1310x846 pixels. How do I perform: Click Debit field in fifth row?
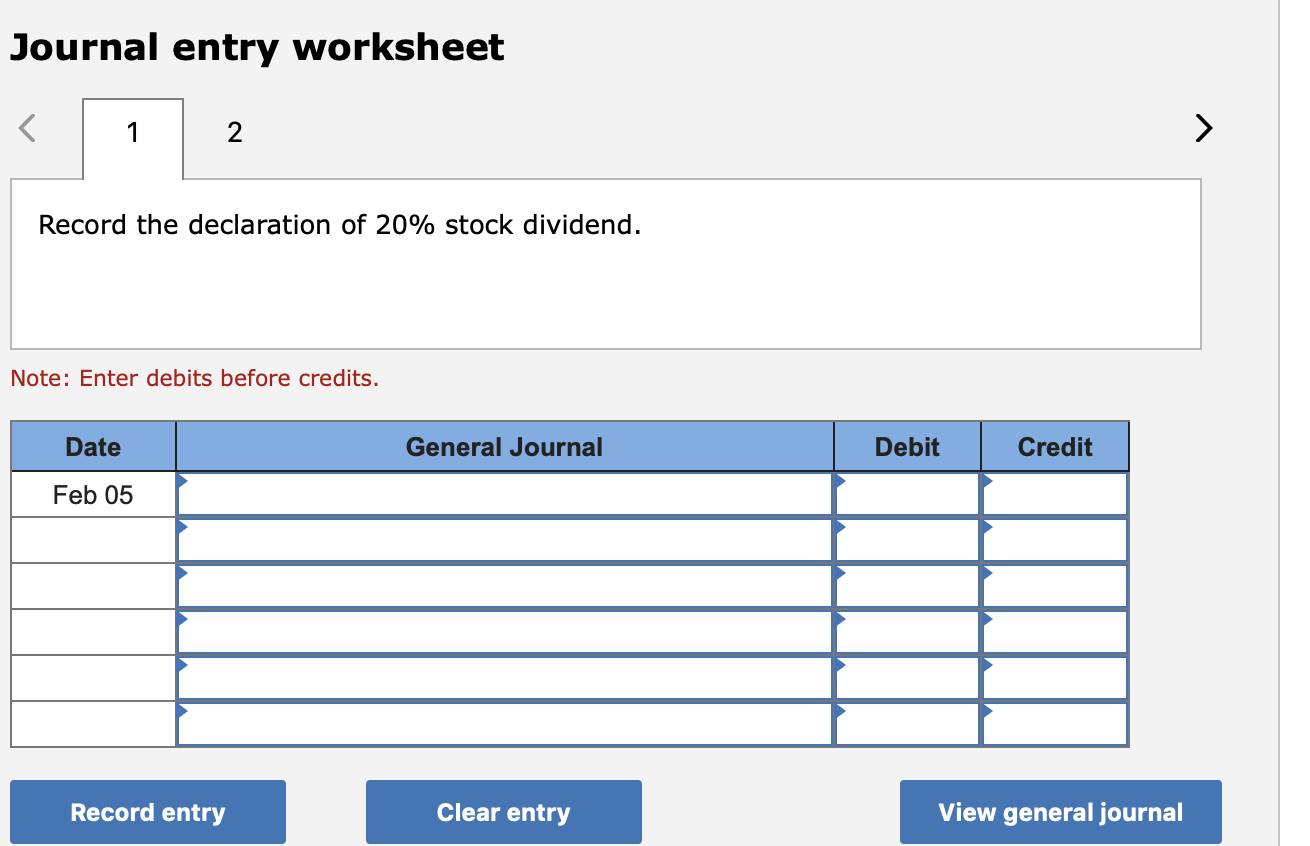(x=907, y=678)
